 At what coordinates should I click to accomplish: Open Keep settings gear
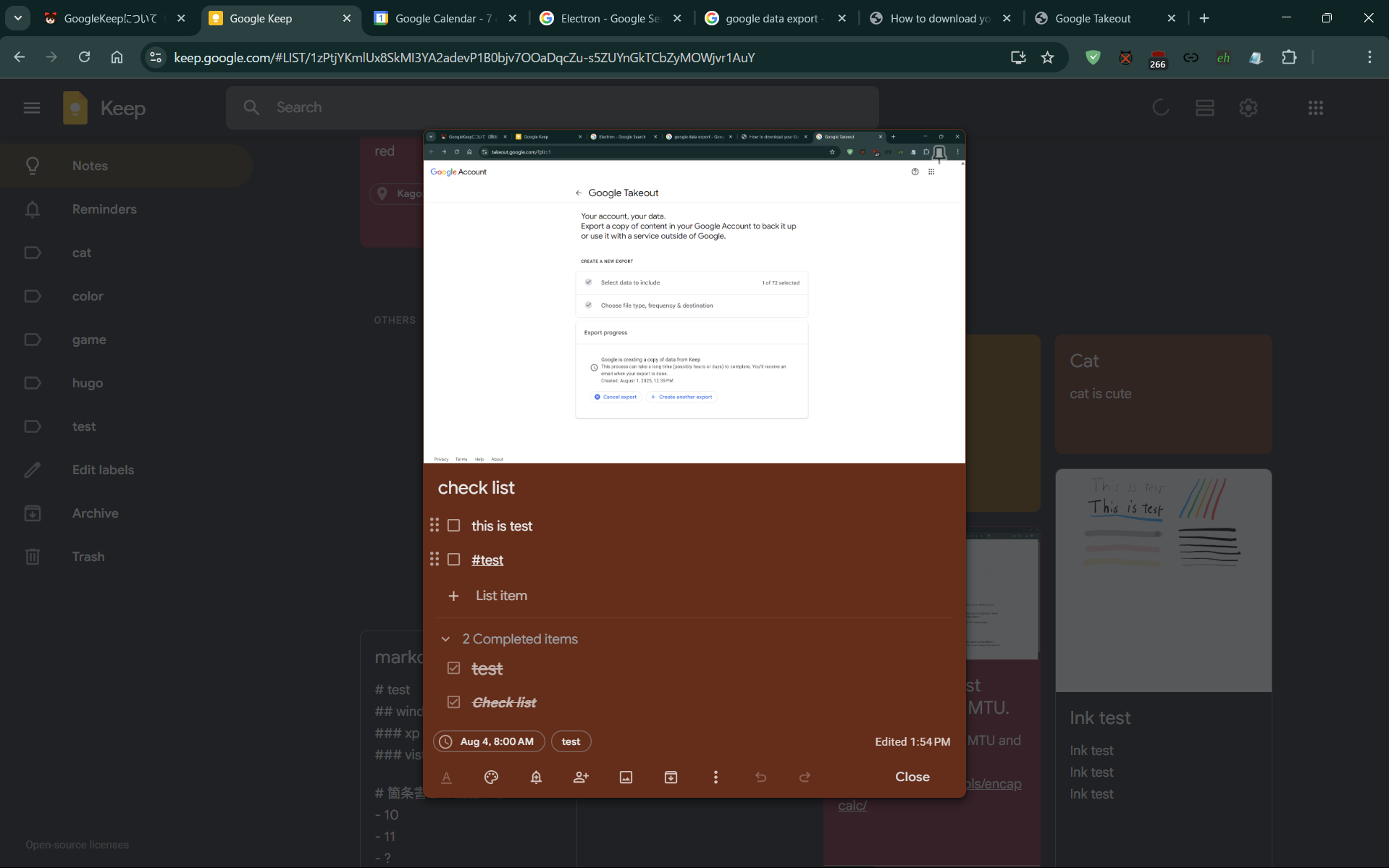[x=1249, y=108]
